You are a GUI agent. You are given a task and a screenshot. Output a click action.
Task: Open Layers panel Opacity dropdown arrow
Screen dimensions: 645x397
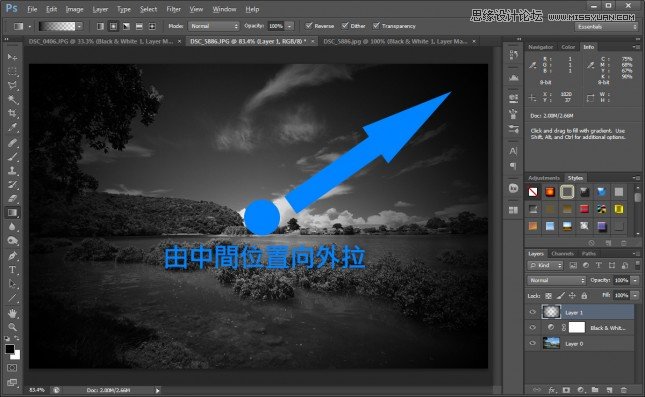click(x=636, y=280)
